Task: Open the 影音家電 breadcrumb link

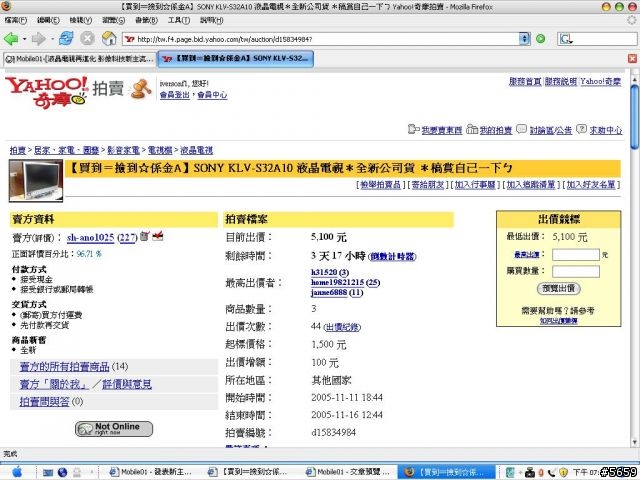Action: click(123, 151)
